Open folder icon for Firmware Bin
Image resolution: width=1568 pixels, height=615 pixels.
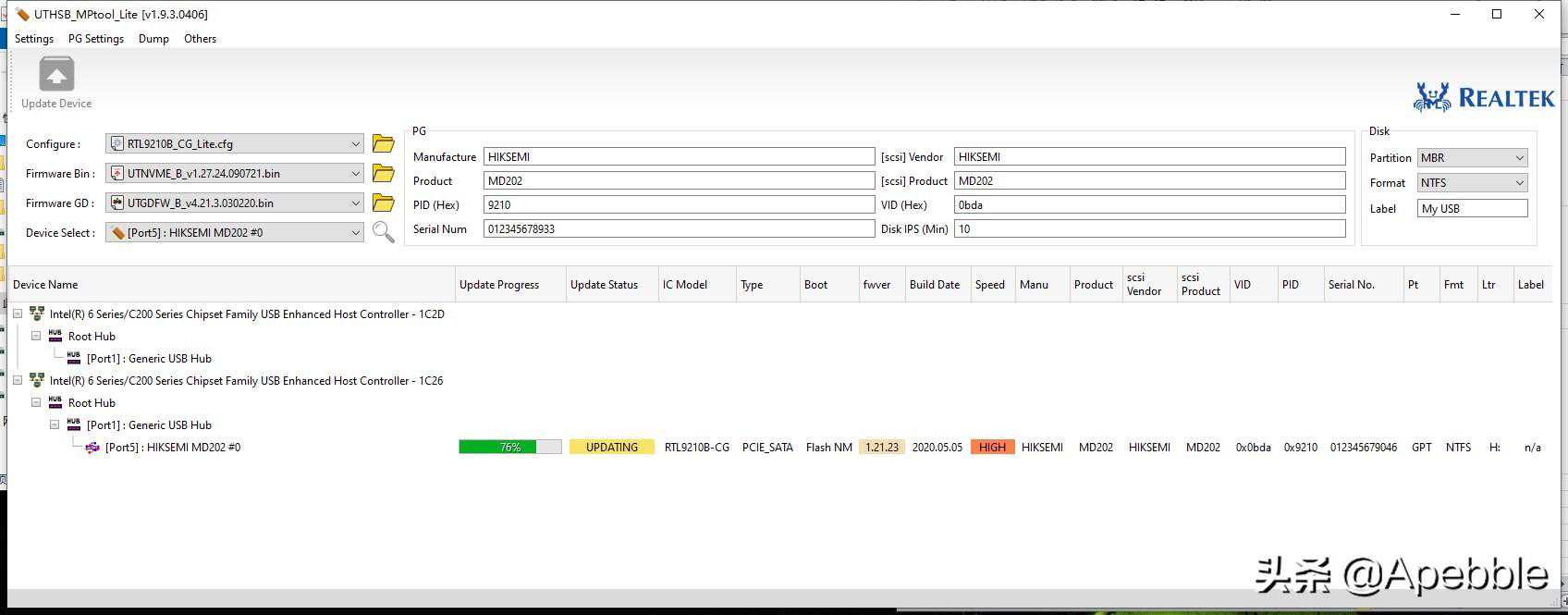(383, 174)
